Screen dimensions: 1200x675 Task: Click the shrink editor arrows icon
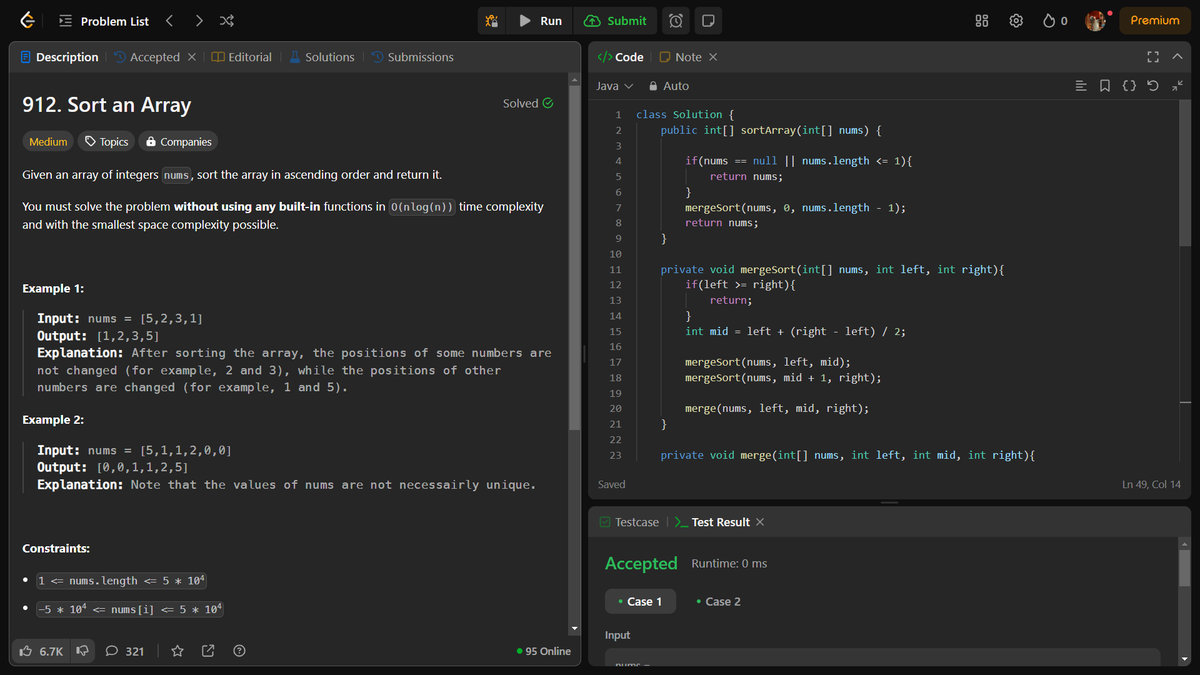tap(1177, 86)
